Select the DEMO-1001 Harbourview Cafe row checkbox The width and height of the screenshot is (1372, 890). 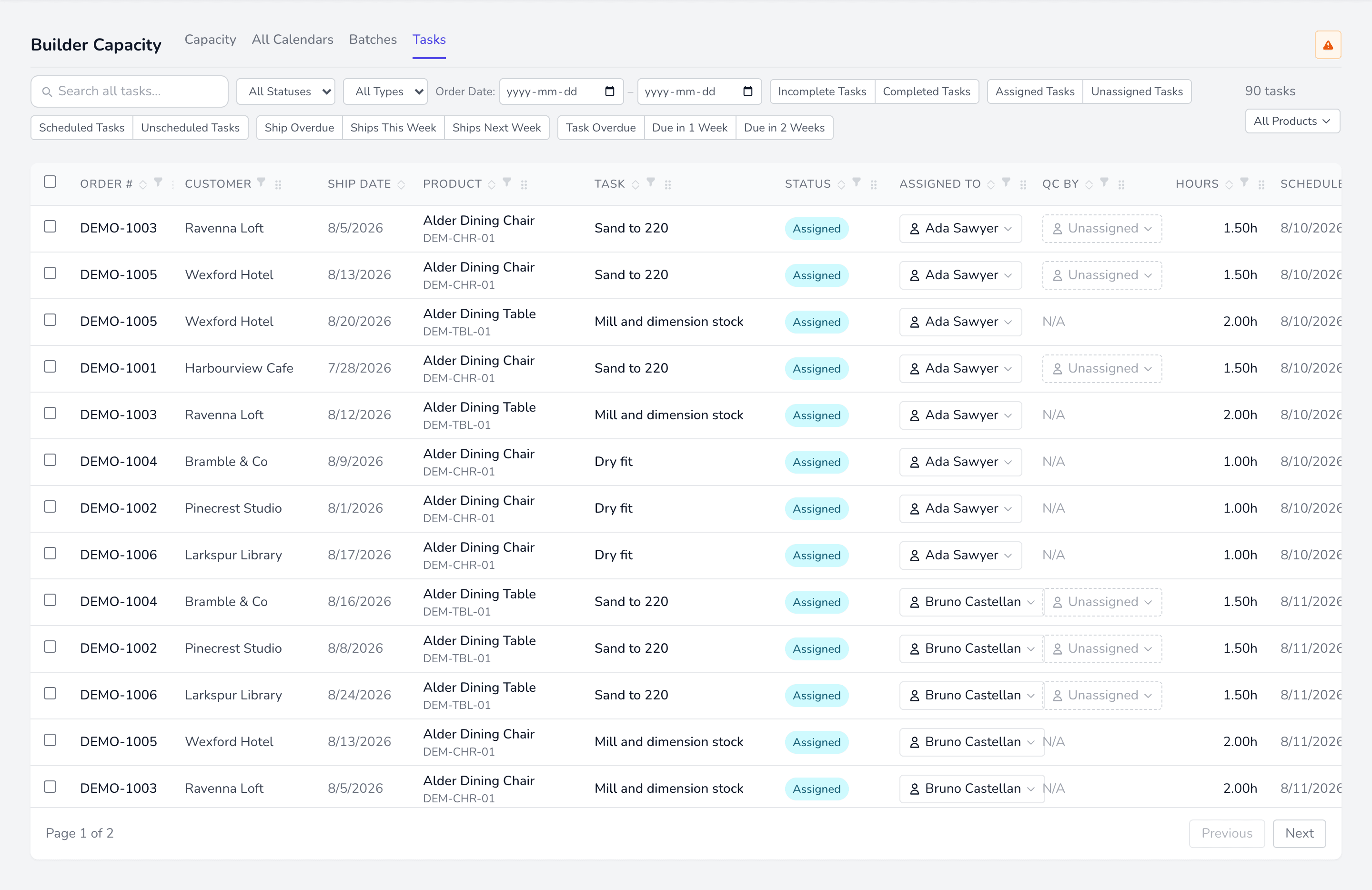[x=50, y=366]
